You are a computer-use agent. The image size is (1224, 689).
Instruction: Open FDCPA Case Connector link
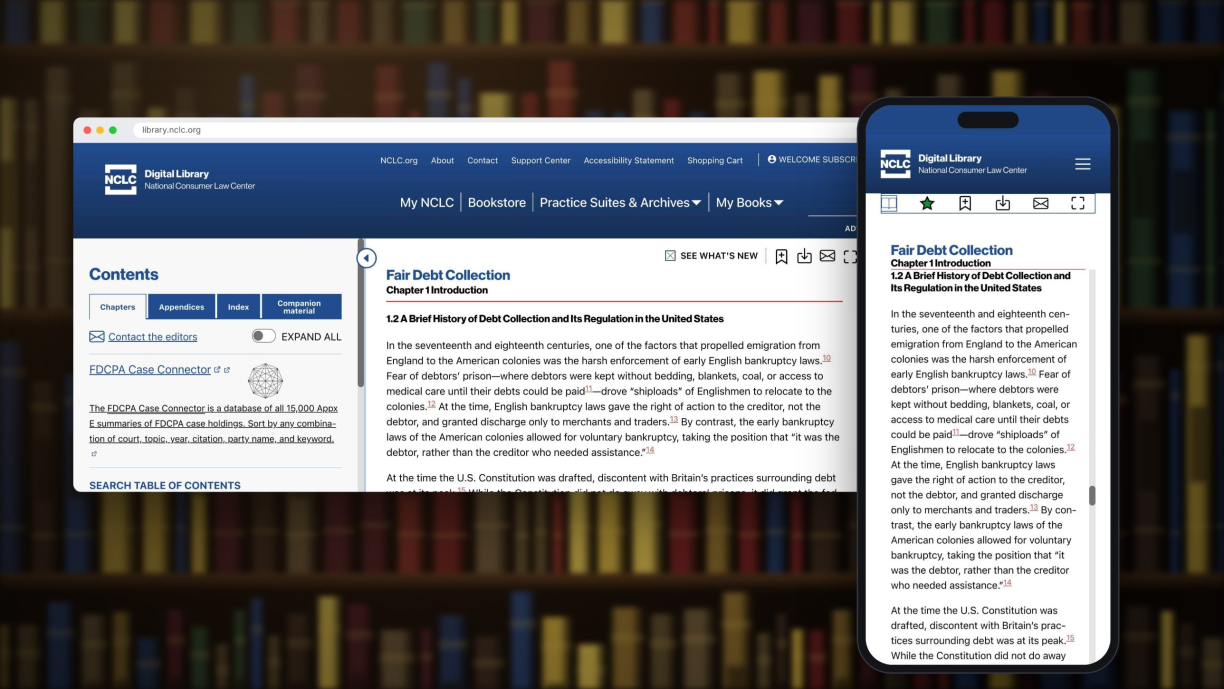150,370
